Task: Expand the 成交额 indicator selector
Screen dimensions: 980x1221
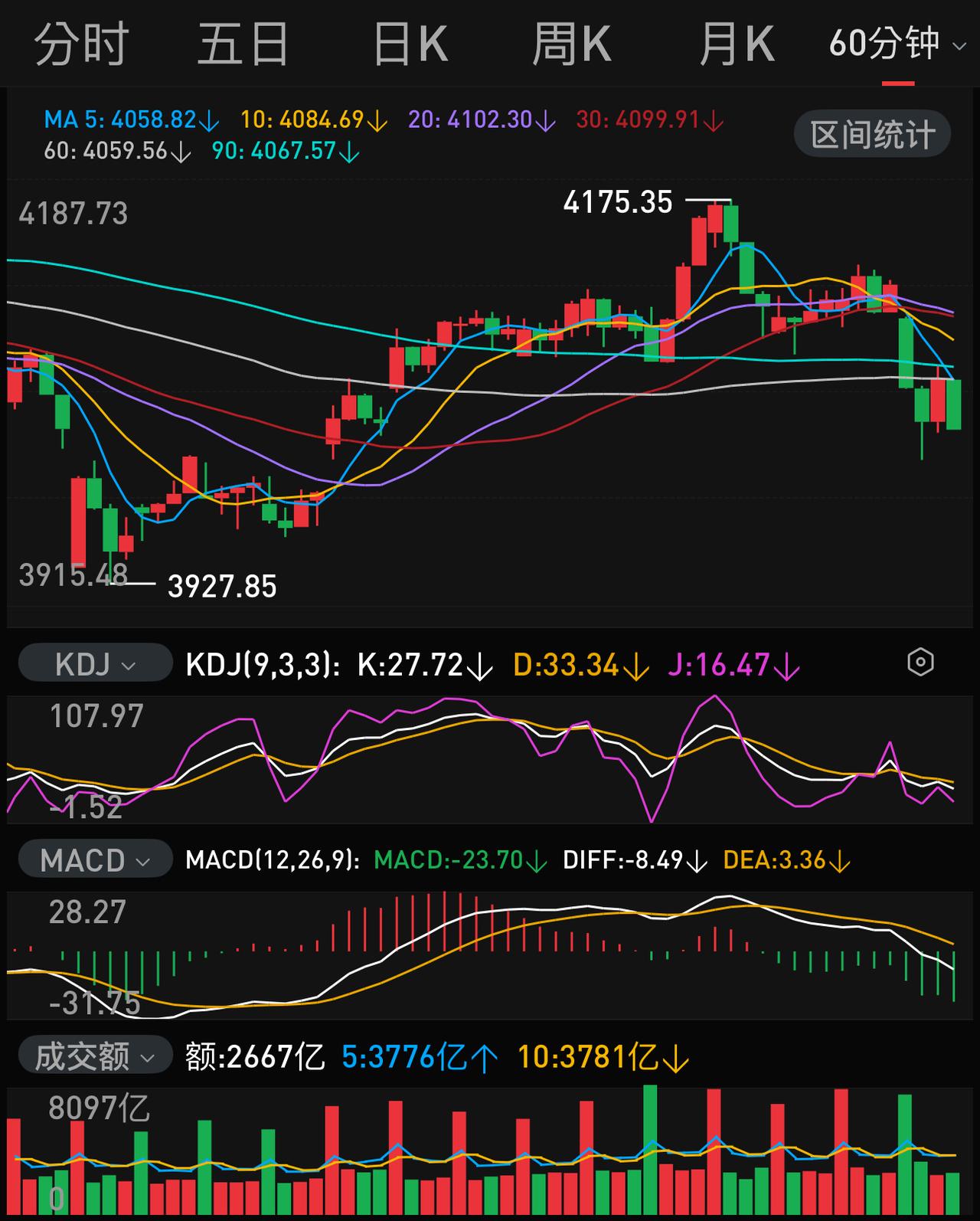Action: [x=95, y=1056]
